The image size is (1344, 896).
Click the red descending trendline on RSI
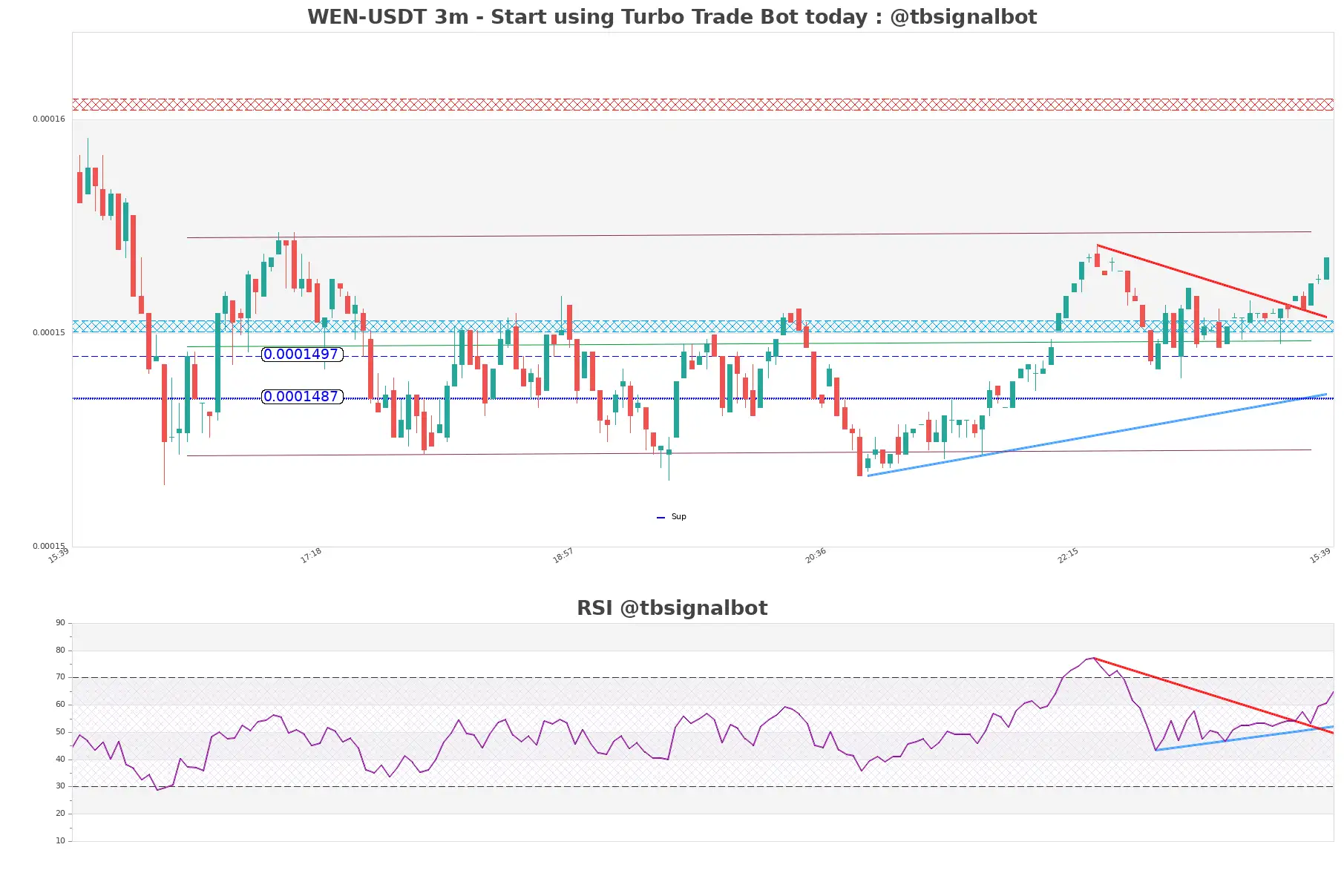click(1213, 696)
